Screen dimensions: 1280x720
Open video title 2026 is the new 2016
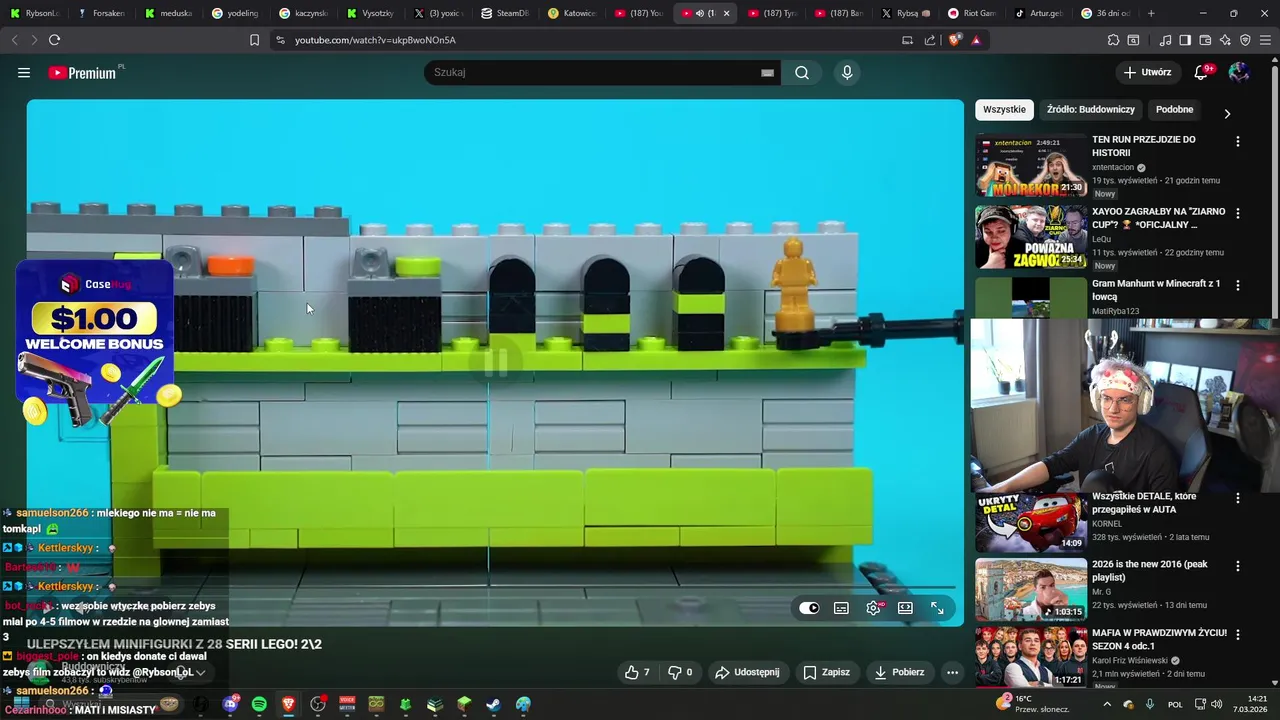[x=1150, y=571]
